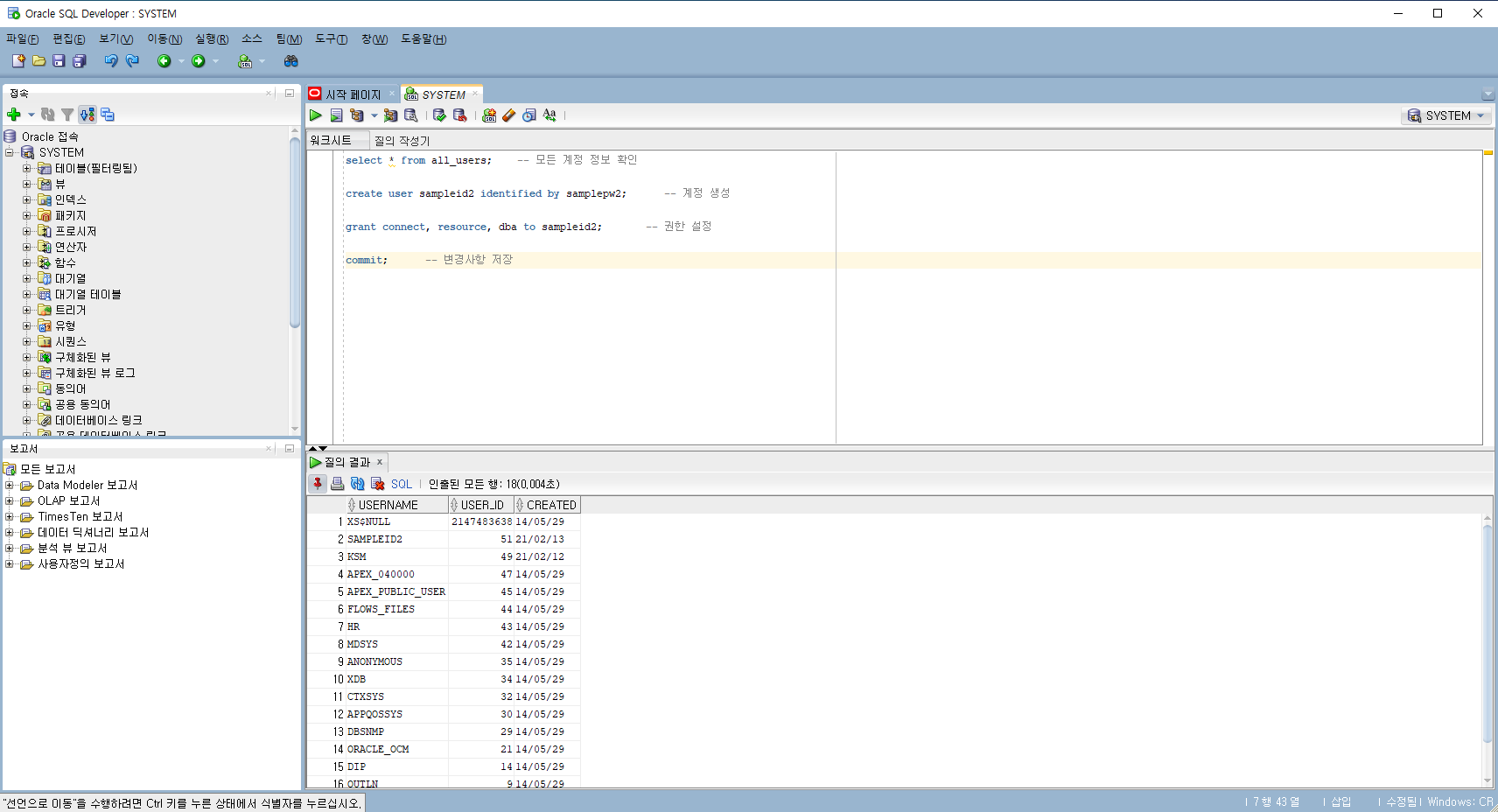The height and width of the screenshot is (812, 1498).
Task: Sort by the CREATED column header
Action: [548, 505]
